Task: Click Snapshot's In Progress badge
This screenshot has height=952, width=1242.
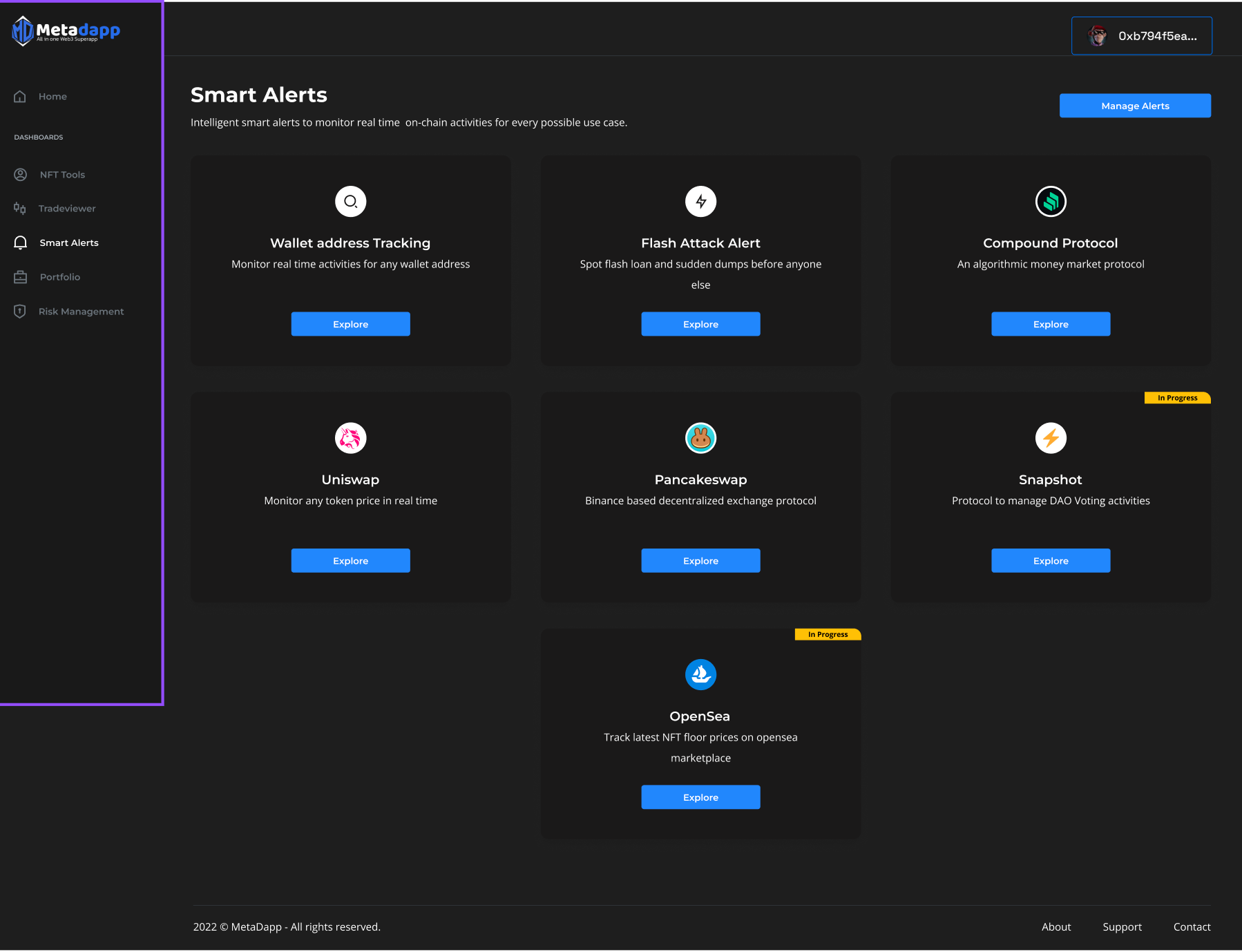Action: (1178, 399)
